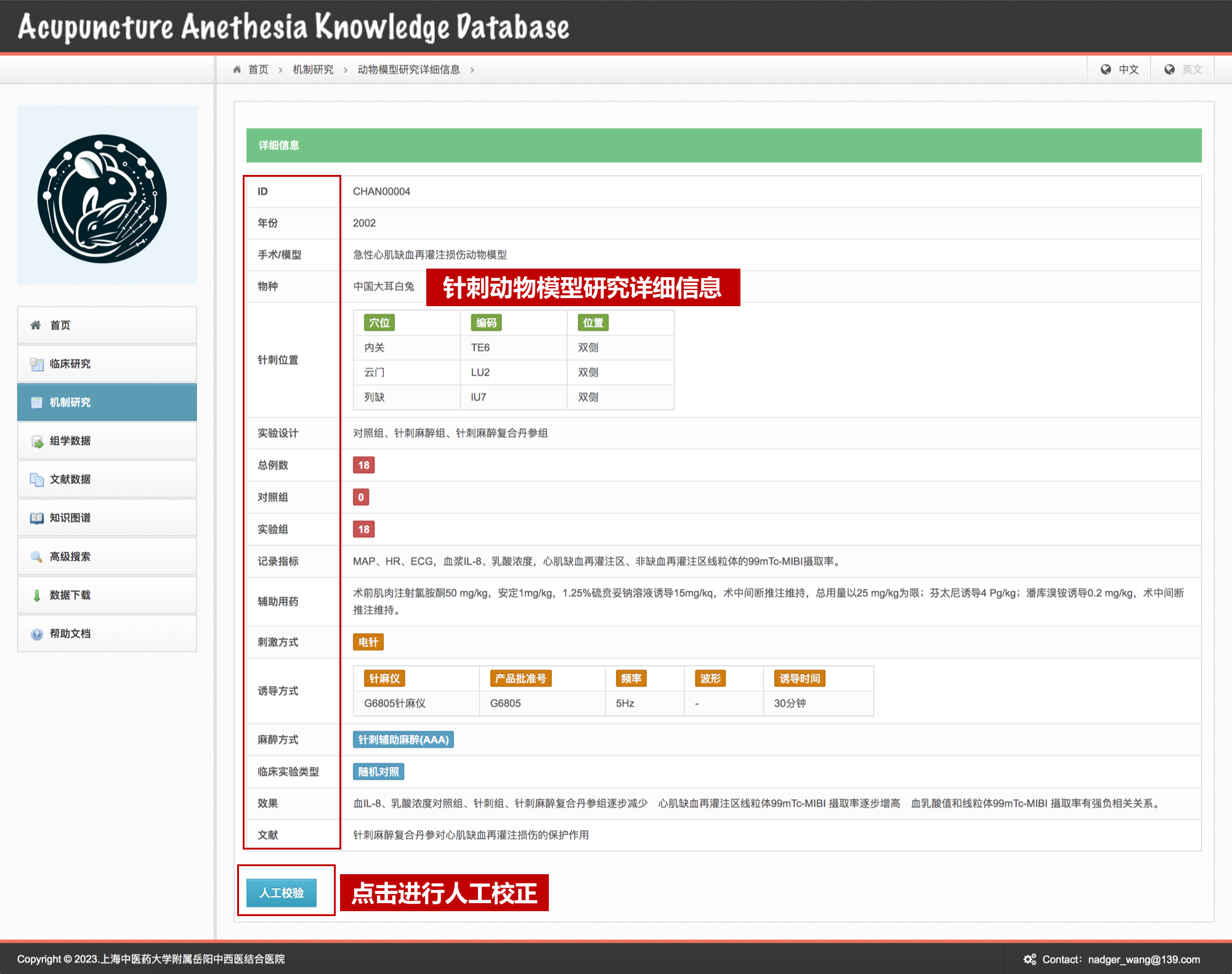Viewport: 1232px width, 974px height.
Task: Switch language to 英文
Action: [x=1191, y=70]
